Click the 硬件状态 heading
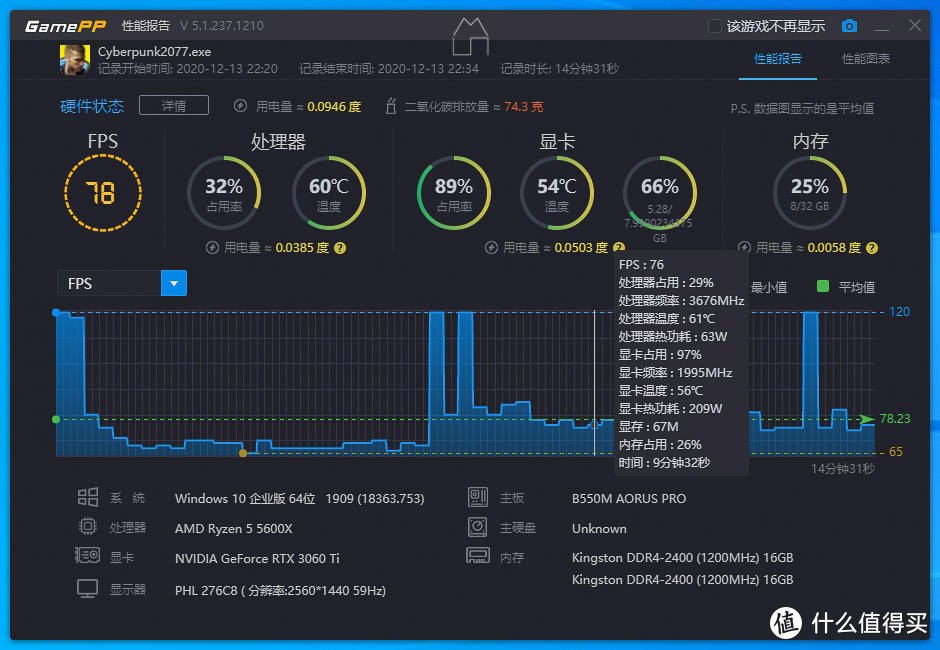The image size is (940, 650). coord(92,106)
